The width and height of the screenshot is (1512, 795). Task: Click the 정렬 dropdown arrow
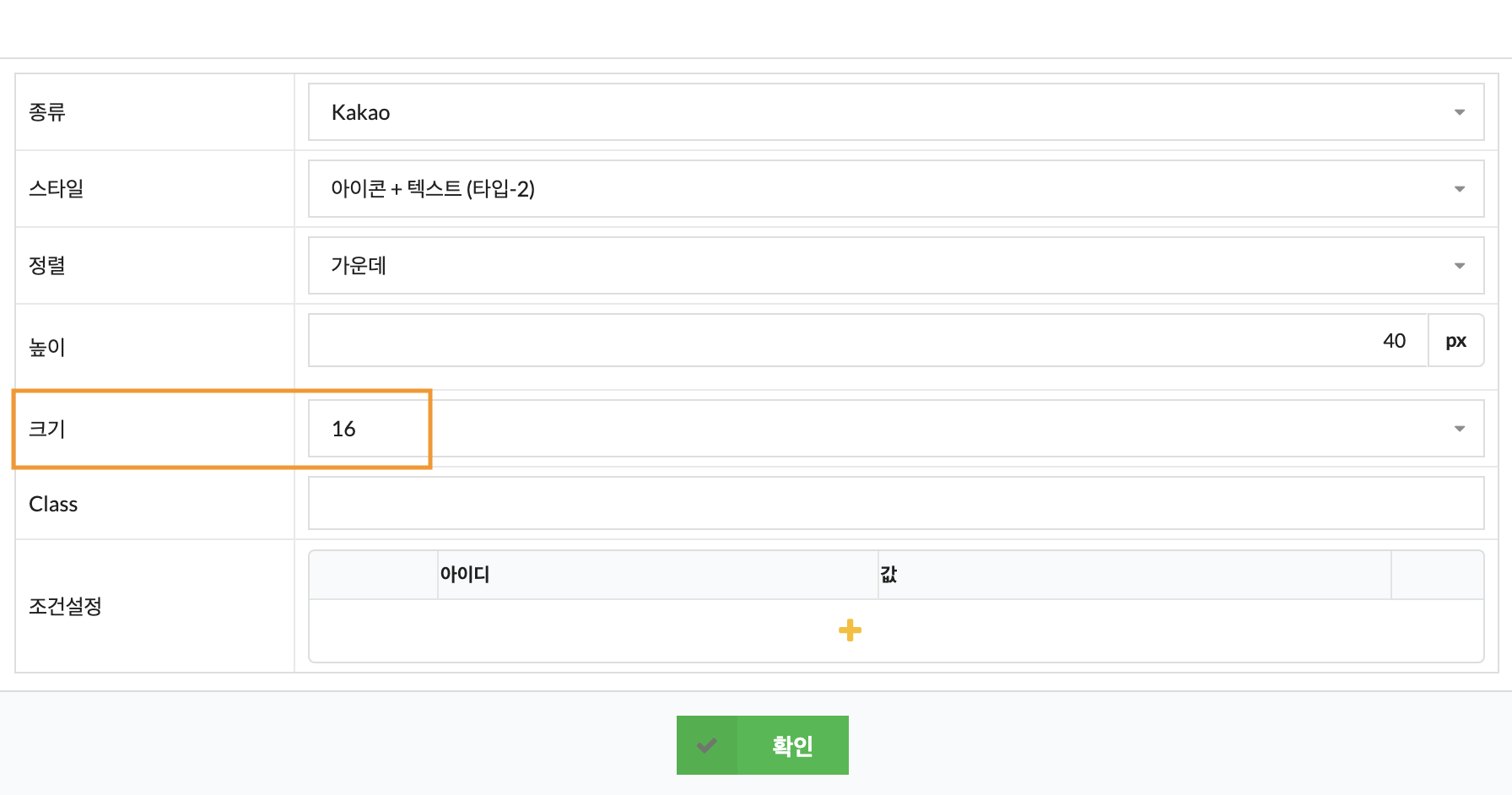click(1459, 266)
